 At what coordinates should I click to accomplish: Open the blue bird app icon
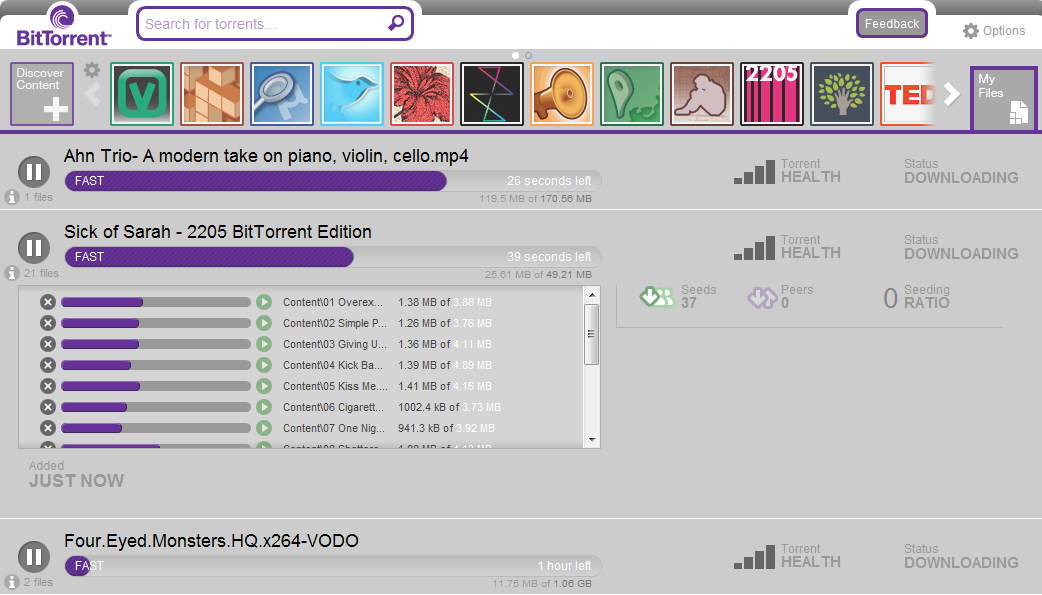click(352, 94)
